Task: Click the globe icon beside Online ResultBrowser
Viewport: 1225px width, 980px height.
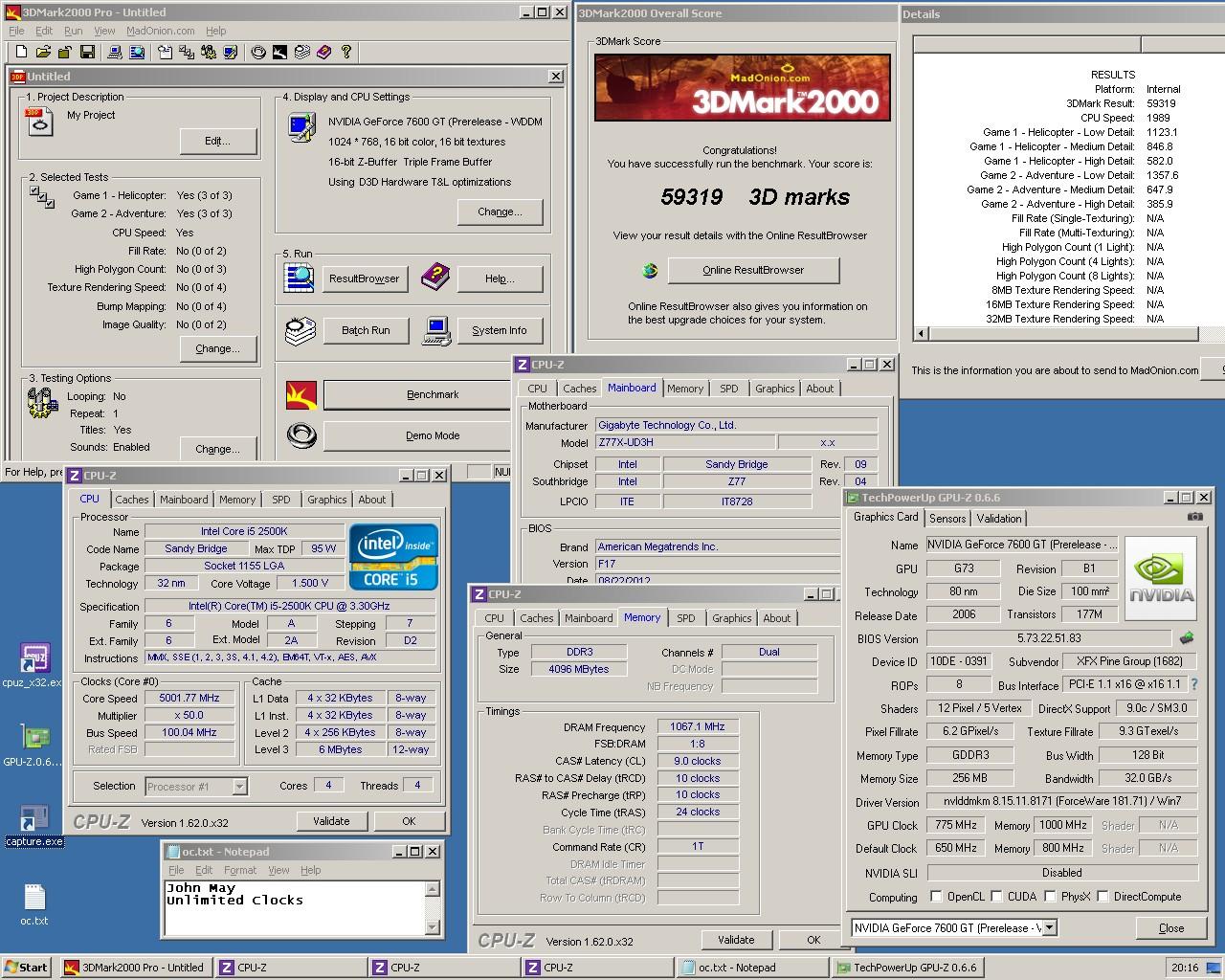Action: [x=651, y=271]
